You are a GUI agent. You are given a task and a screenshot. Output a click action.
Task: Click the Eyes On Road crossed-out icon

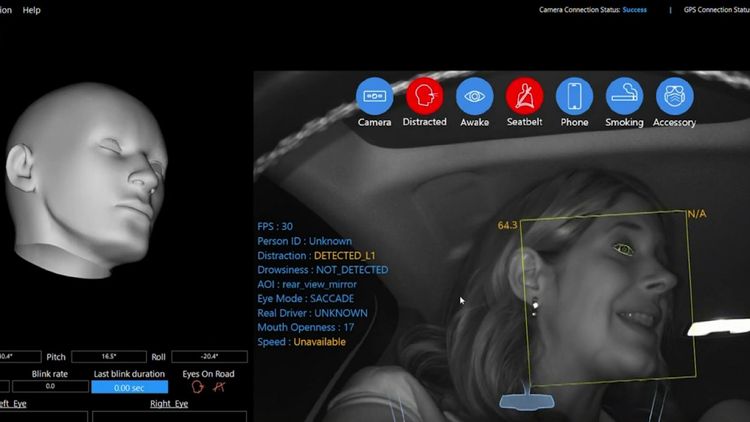(218, 387)
